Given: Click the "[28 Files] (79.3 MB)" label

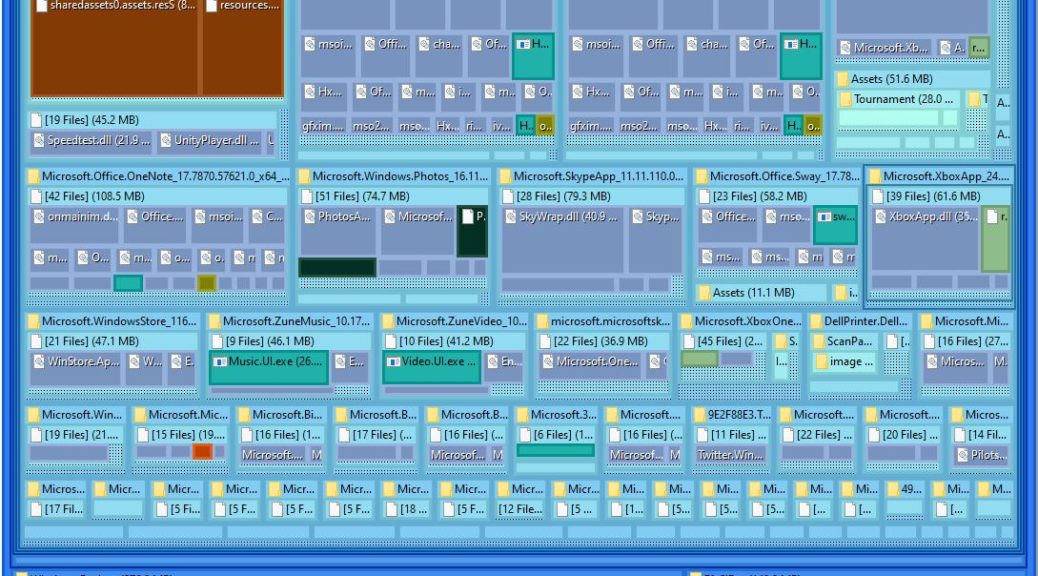Looking at the screenshot, I should point(563,197).
